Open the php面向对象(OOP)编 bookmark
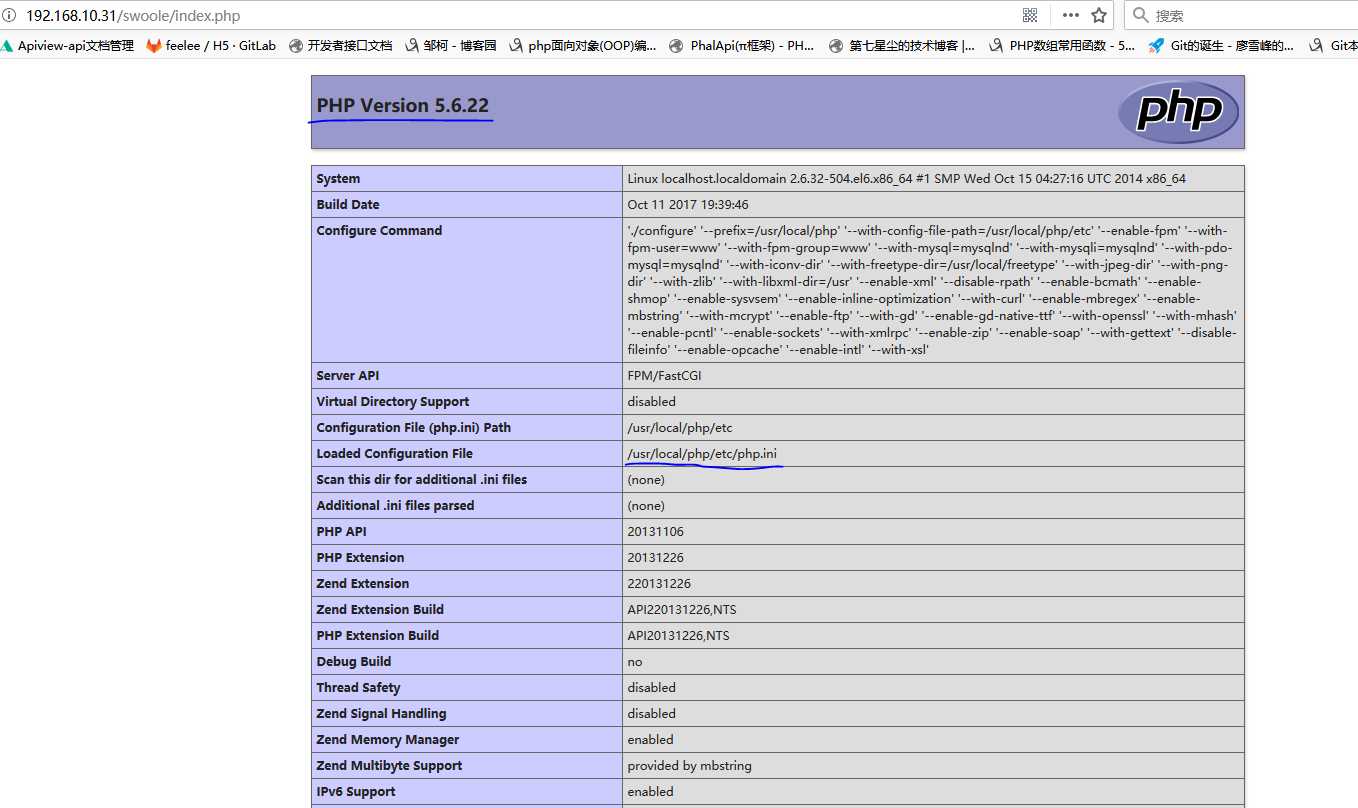 [583, 45]
